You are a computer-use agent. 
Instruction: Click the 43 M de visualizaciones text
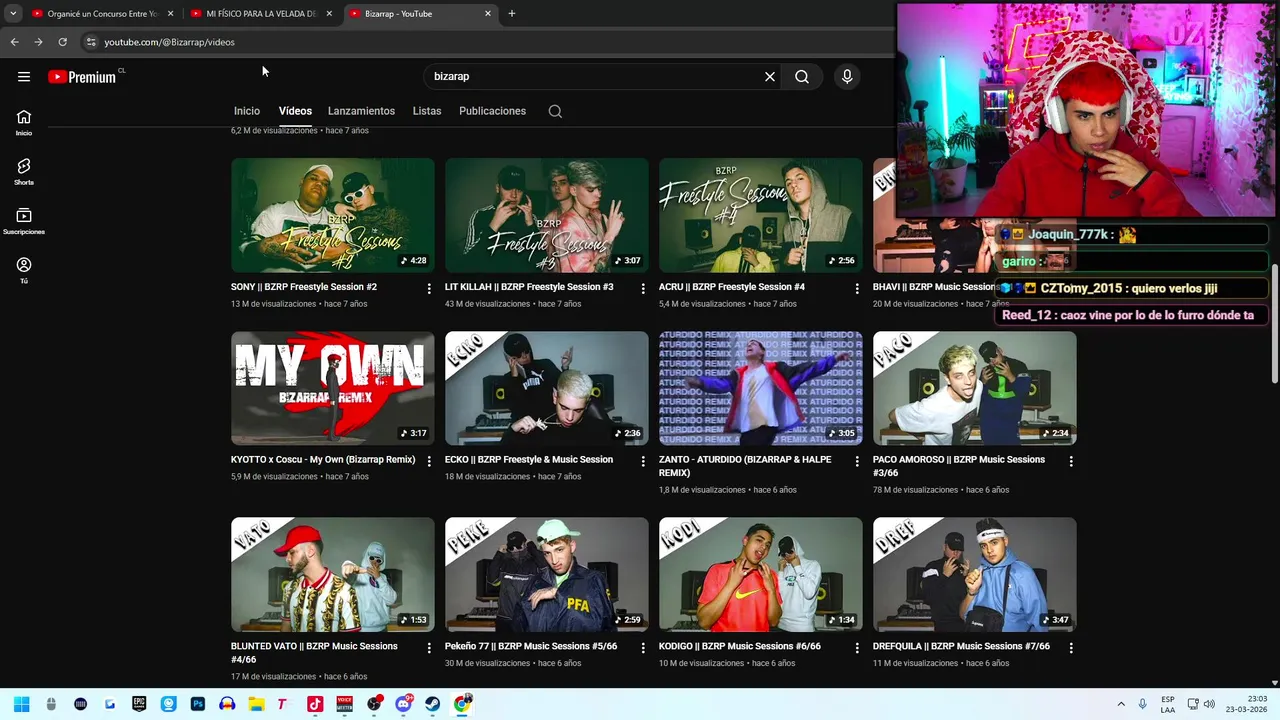click(x=487, y=304)
